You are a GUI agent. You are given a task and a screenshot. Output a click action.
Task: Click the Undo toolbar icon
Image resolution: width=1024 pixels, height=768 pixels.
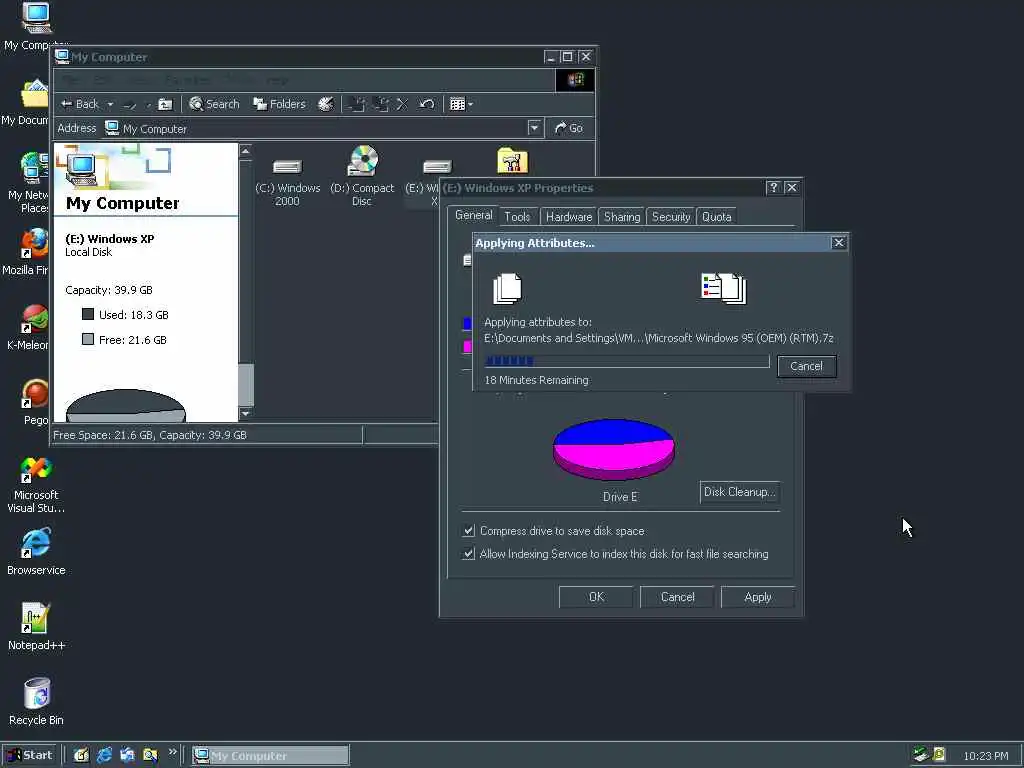point(426,104)
